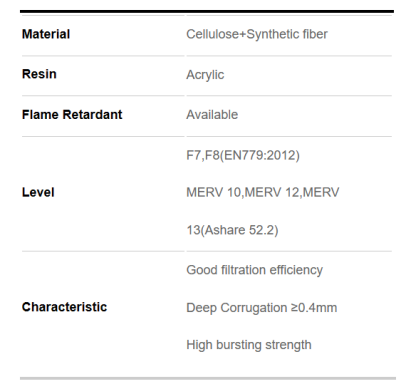Click the thick black top table border
Screen dimensions: 406x389
click(x=207, y=12)
